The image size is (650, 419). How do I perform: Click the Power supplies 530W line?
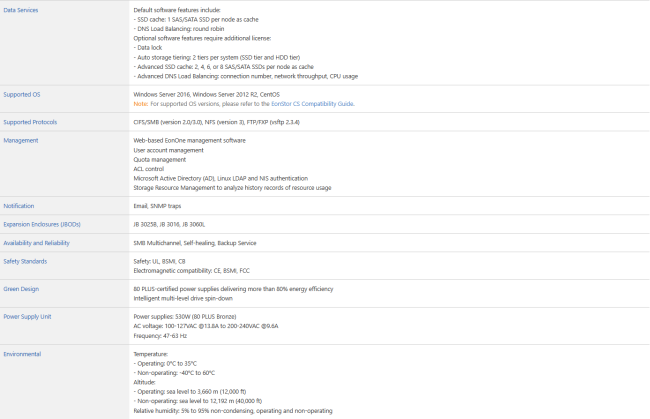[185, 317]
